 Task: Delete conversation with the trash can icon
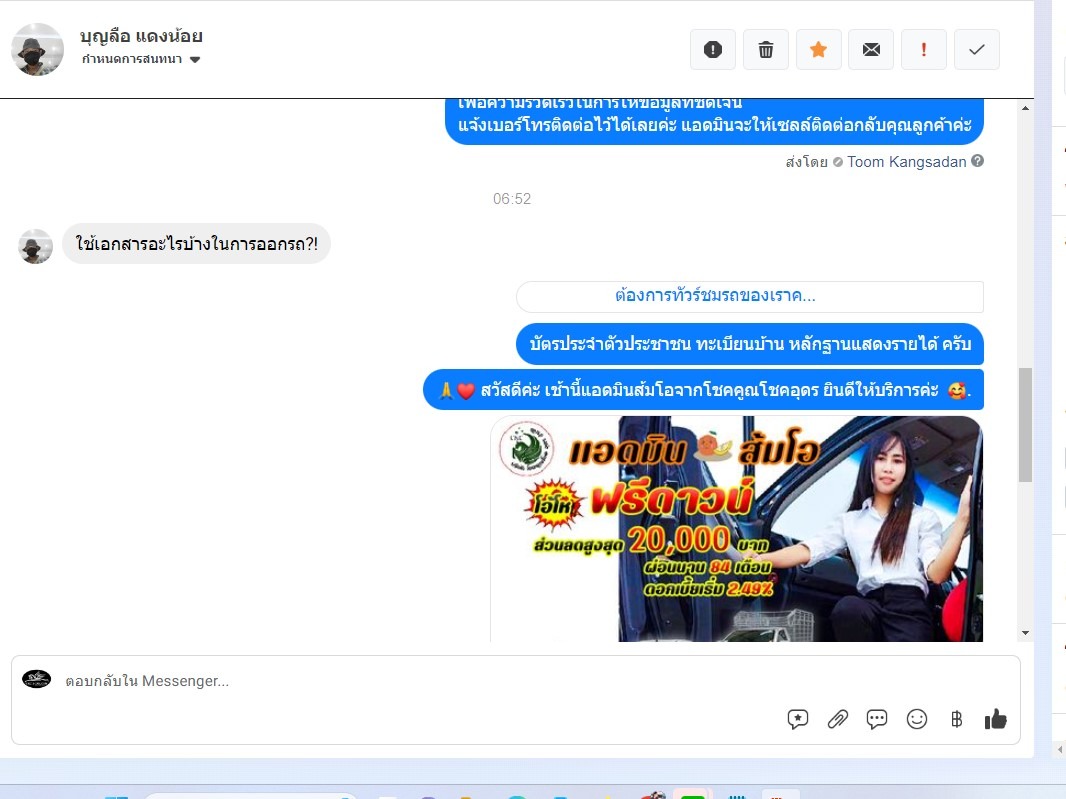point(766,50)
